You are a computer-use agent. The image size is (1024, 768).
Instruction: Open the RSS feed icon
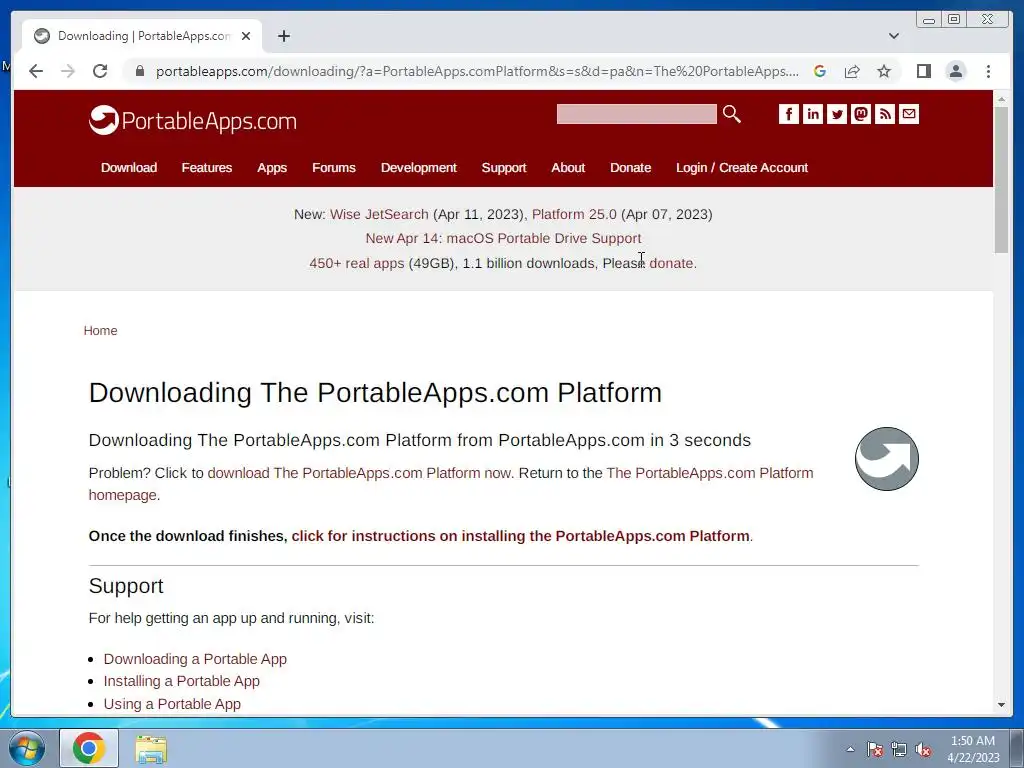point(885,114)
